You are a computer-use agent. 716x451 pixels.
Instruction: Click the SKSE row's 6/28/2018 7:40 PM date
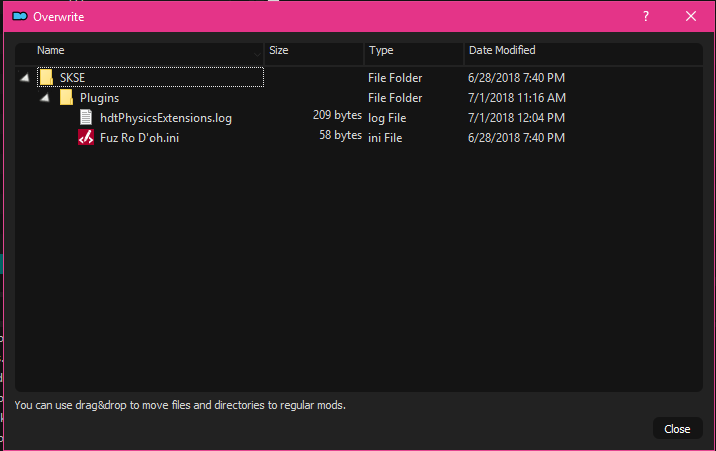[x=516, y=78]
